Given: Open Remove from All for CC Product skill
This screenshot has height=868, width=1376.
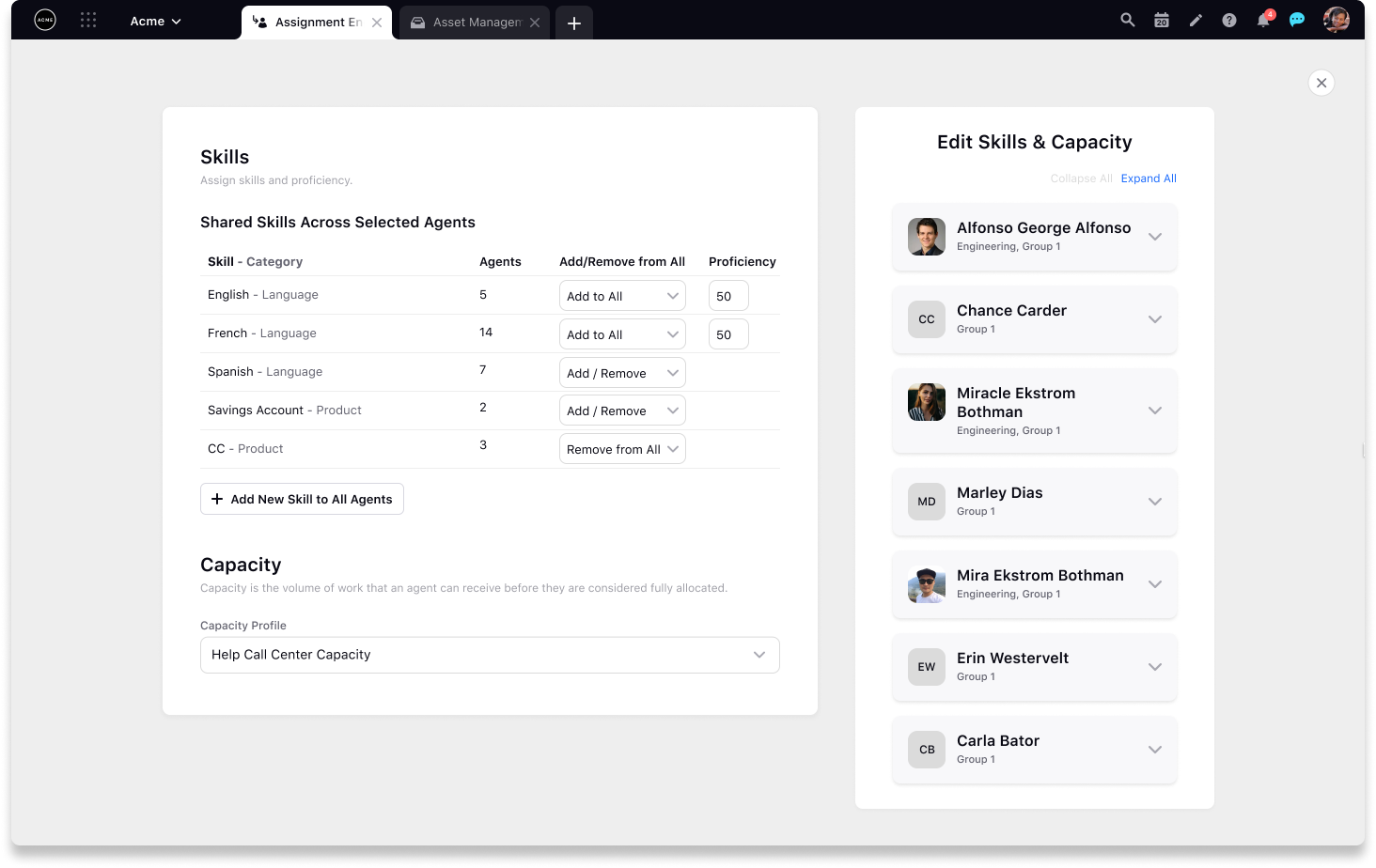Looking at the screenshot, I should tap(622, 448).
